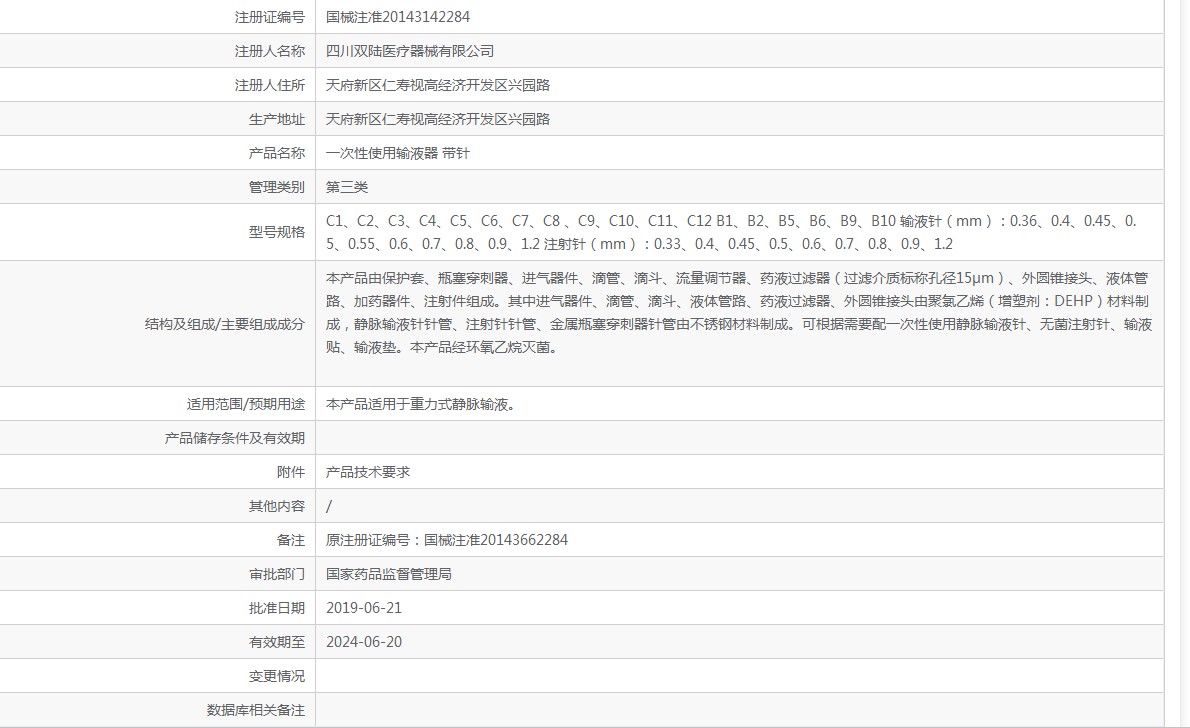Click the 附件 label
This screenshot has height=728, width=1190.
click(x=291, y=472)
